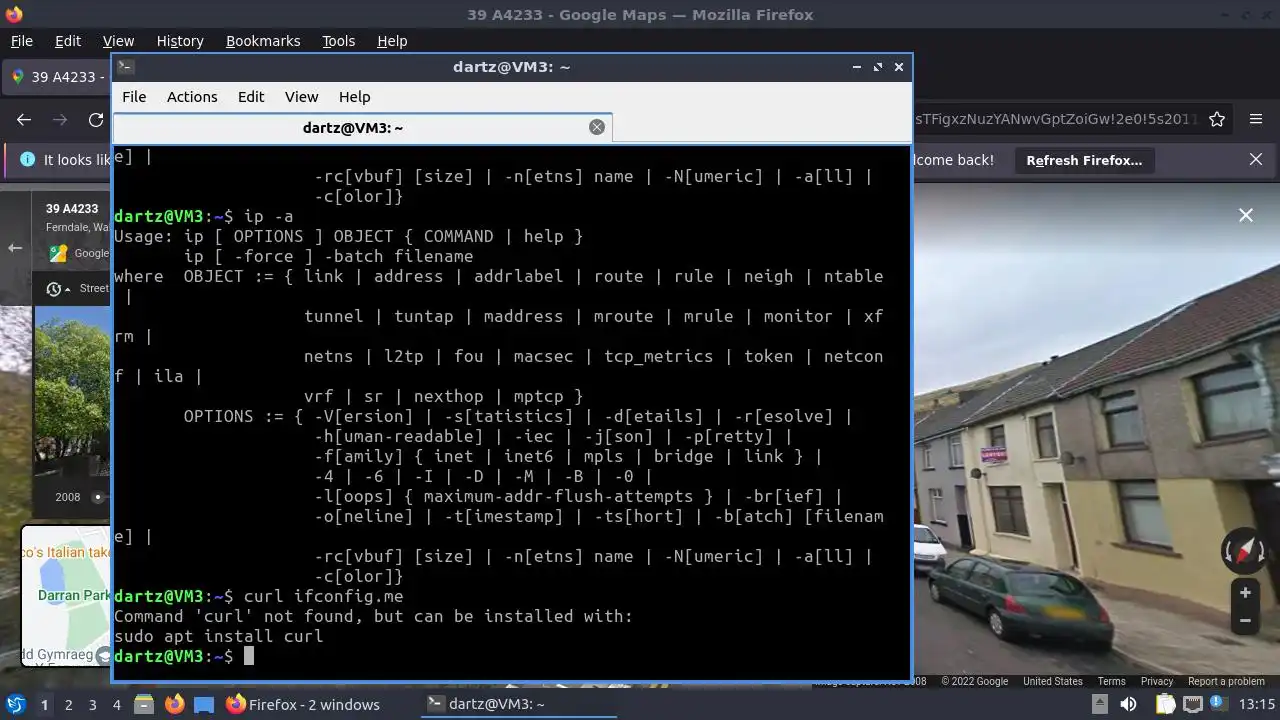Switch to workspace 2

(68, 705)
